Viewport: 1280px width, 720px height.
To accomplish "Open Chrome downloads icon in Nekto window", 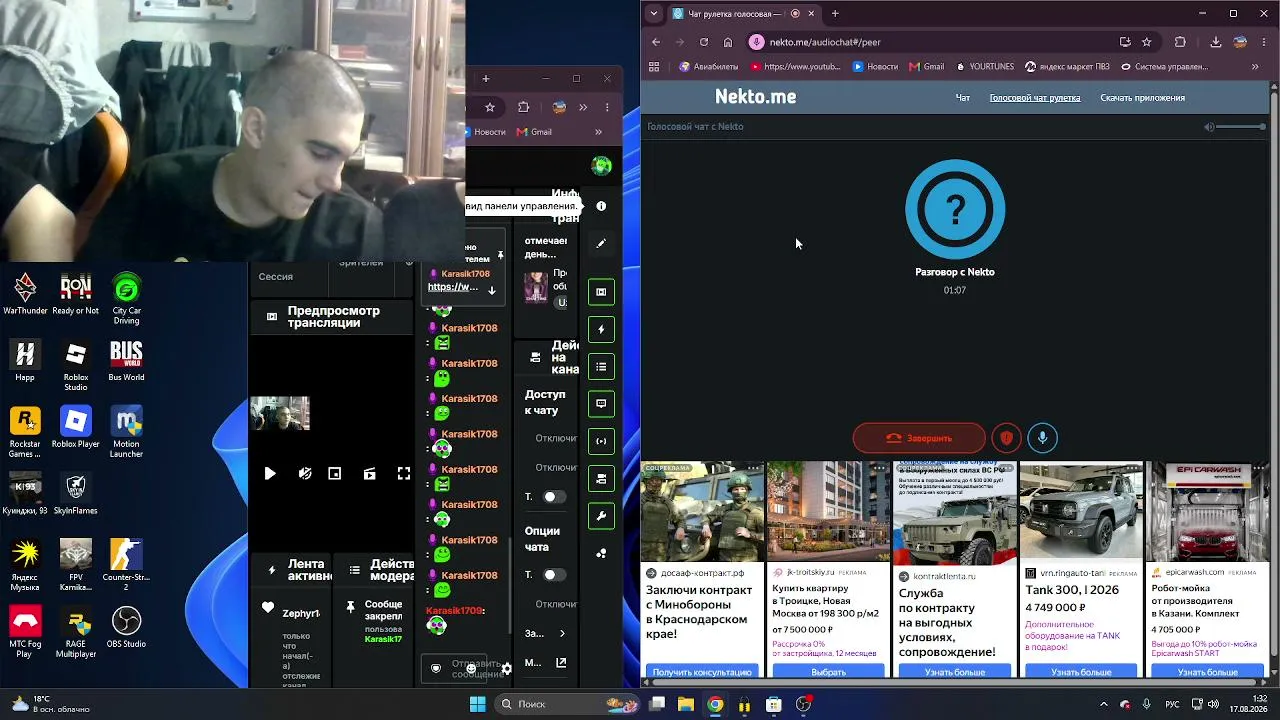I will [1216, 42].
